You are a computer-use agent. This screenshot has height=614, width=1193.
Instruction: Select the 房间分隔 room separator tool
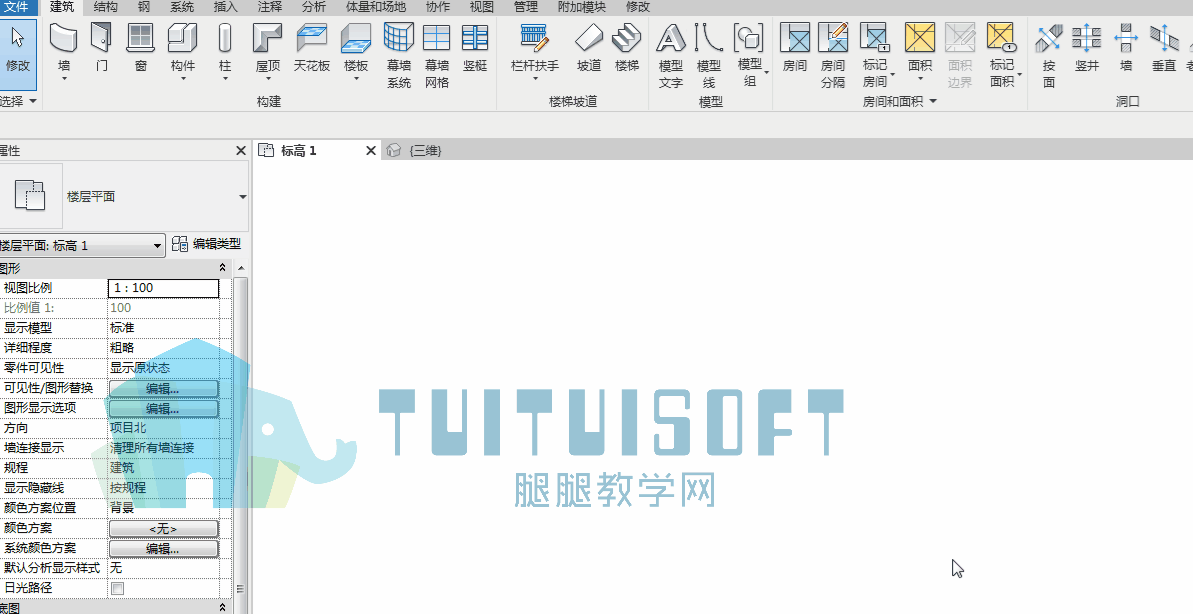point(833,55)
